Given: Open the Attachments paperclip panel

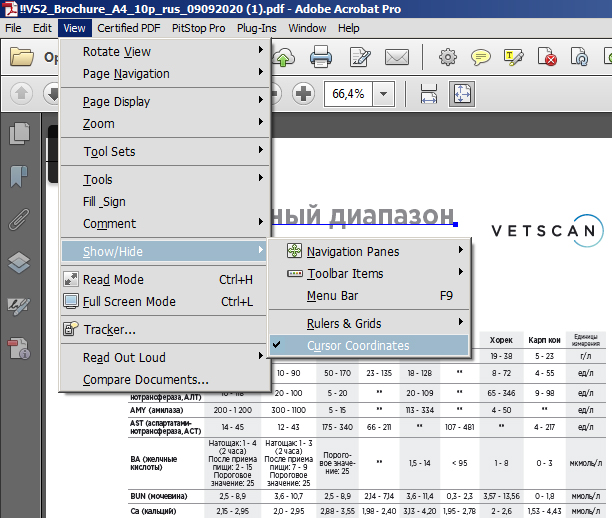Looking at the screenshot, I should coord(19,219).
